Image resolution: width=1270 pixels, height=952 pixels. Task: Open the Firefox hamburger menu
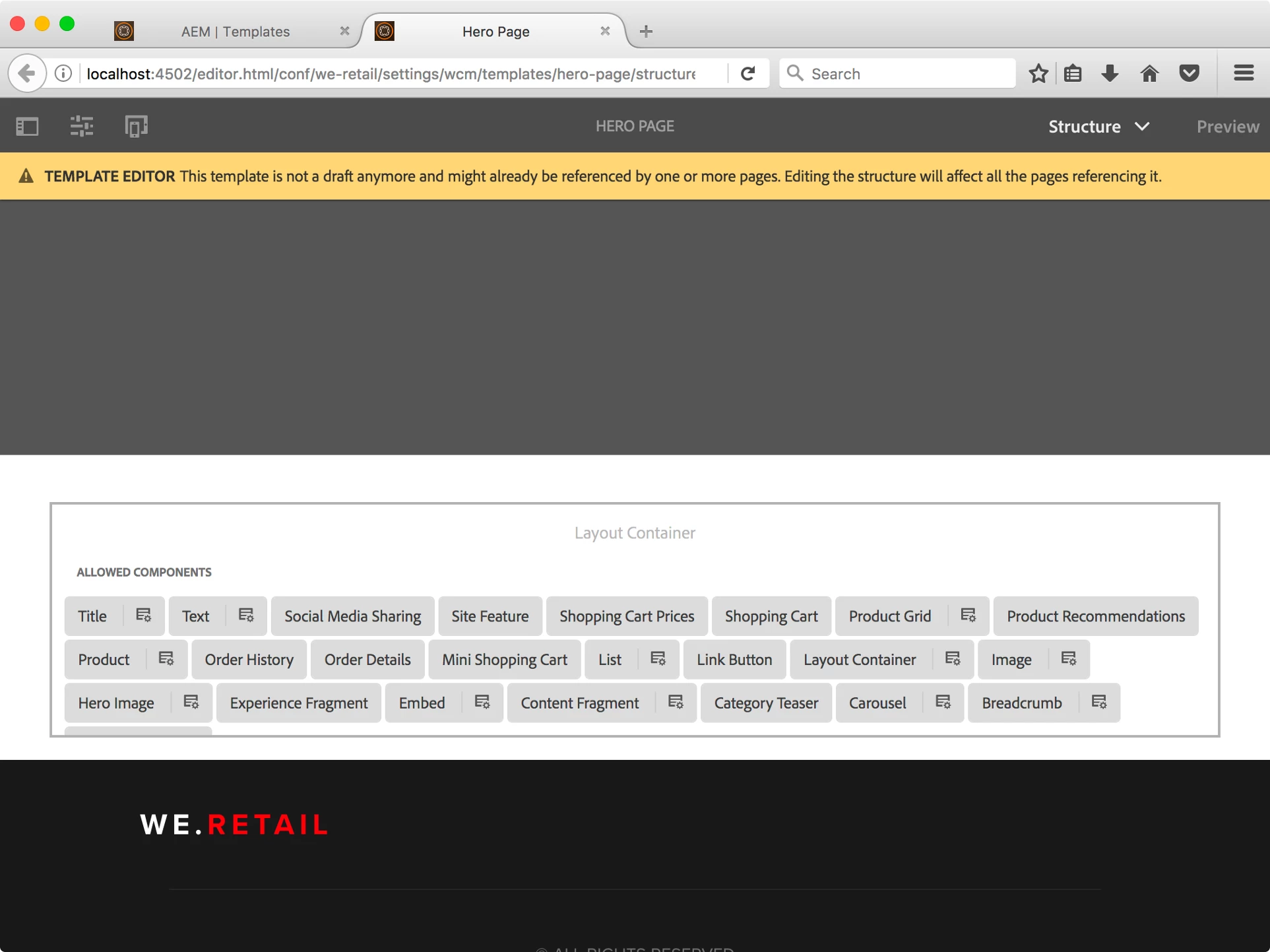(x=1243, y=73)
